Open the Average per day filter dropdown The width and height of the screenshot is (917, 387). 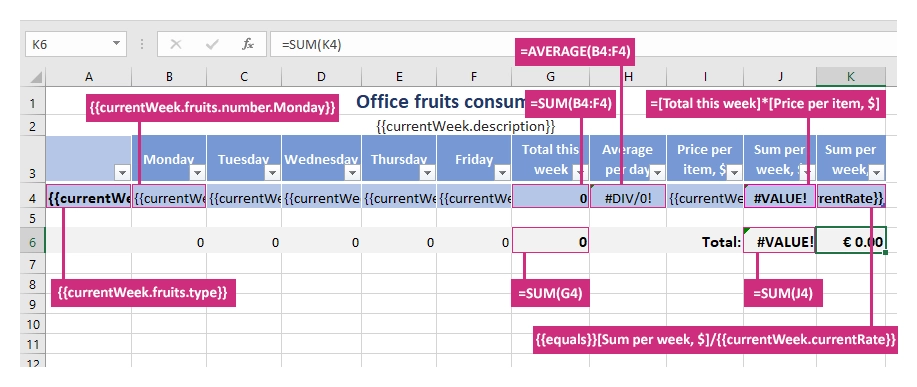(x=657, y=172)
